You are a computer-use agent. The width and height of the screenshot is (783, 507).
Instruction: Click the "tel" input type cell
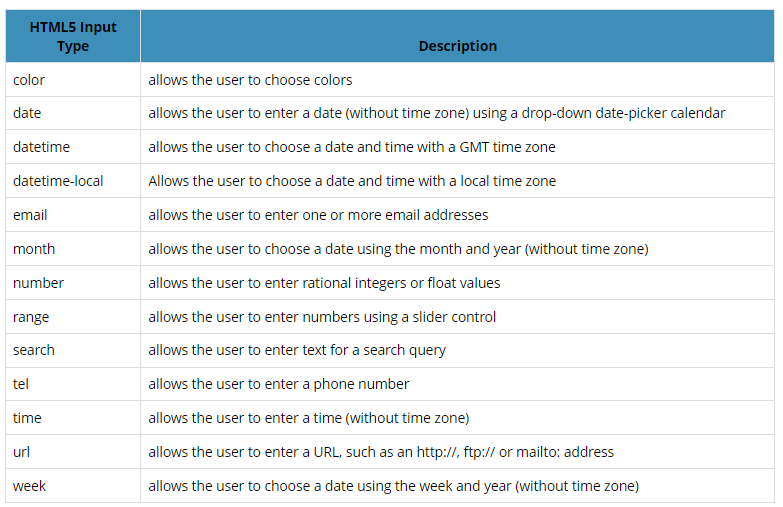coord(21,384)
